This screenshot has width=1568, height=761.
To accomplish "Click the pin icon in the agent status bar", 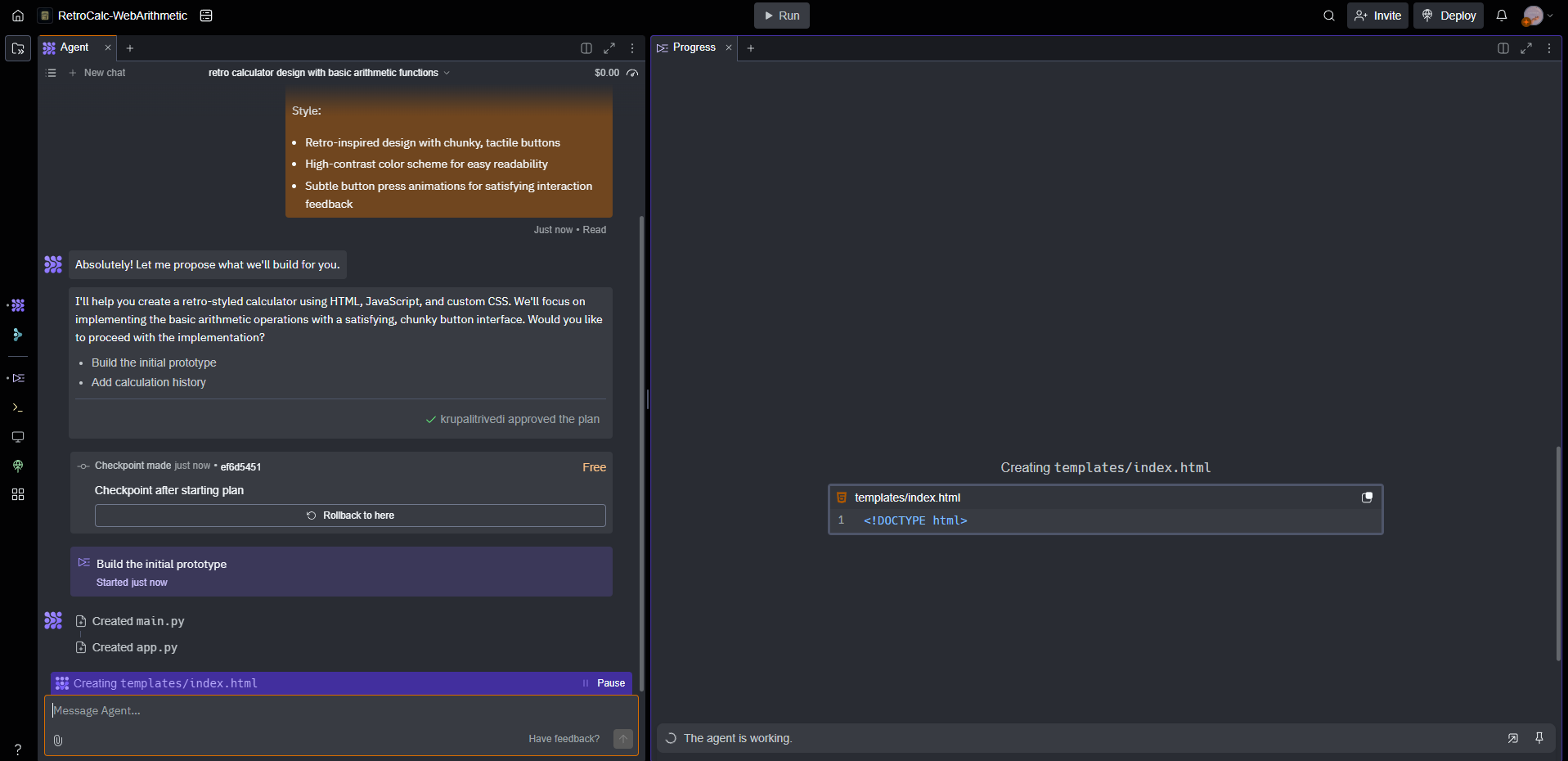I will tap(1539, 738).
